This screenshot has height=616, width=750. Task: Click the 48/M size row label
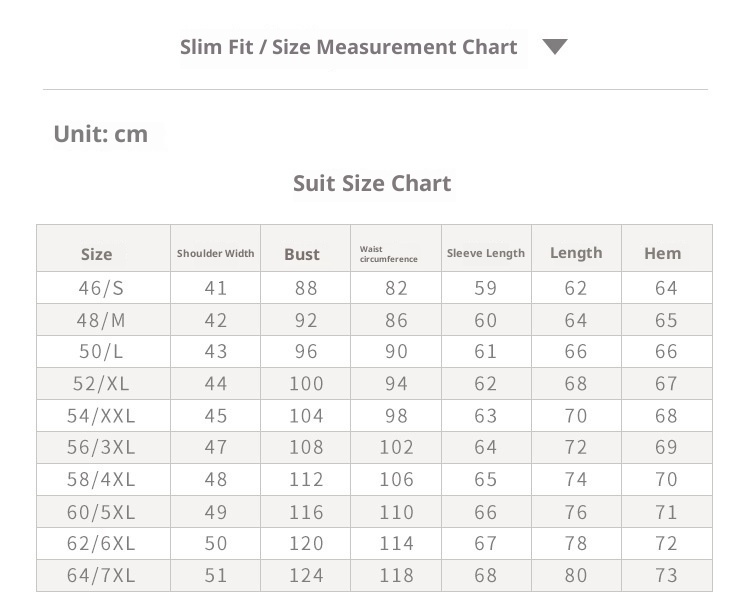pos(102,320)
